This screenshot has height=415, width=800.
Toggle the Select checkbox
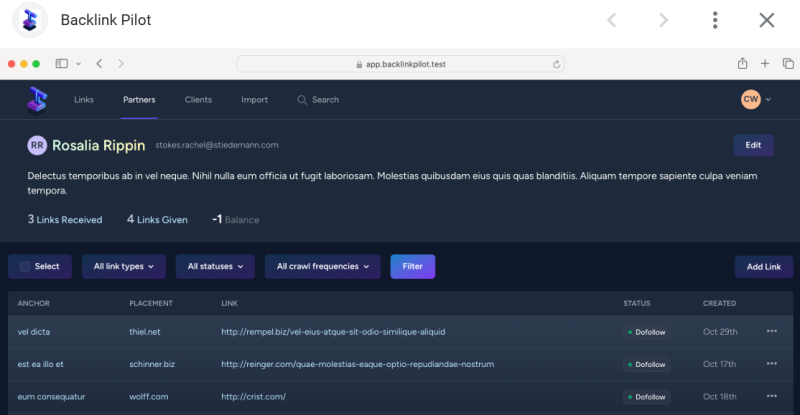24,266
